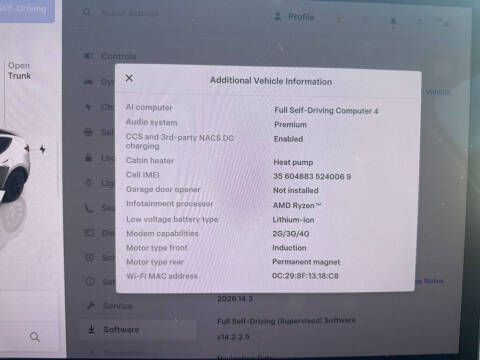Tap the Search Settings input field
480x360 pixels.
[130, 13]
